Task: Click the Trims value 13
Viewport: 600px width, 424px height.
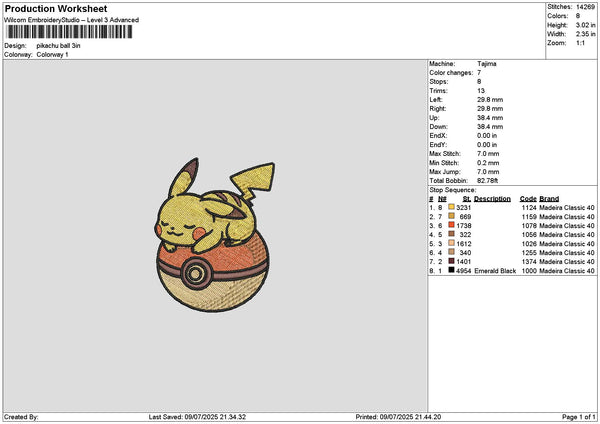Action: 481,91
